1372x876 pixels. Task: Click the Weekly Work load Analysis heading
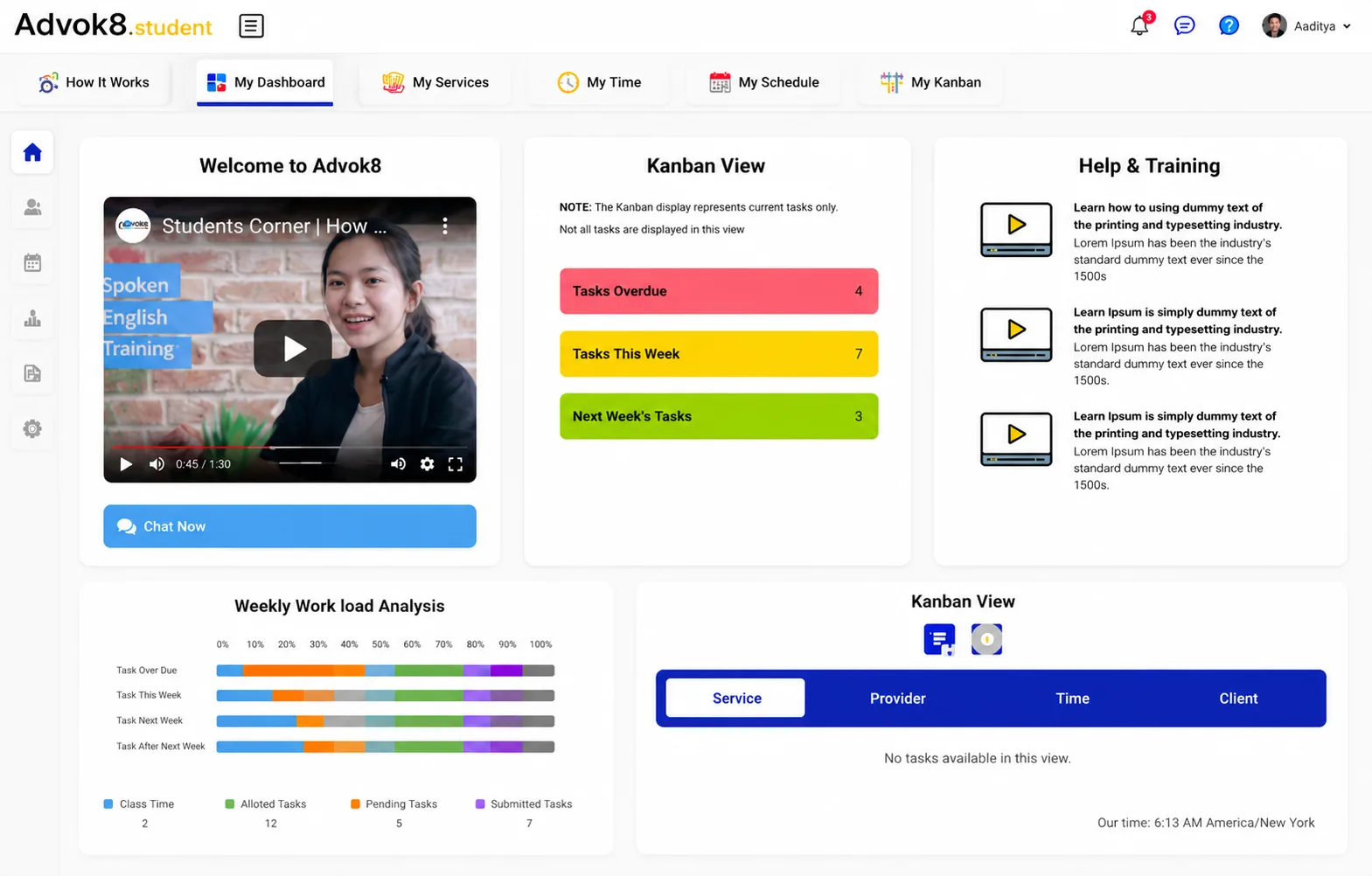click(x=339, y=606)
